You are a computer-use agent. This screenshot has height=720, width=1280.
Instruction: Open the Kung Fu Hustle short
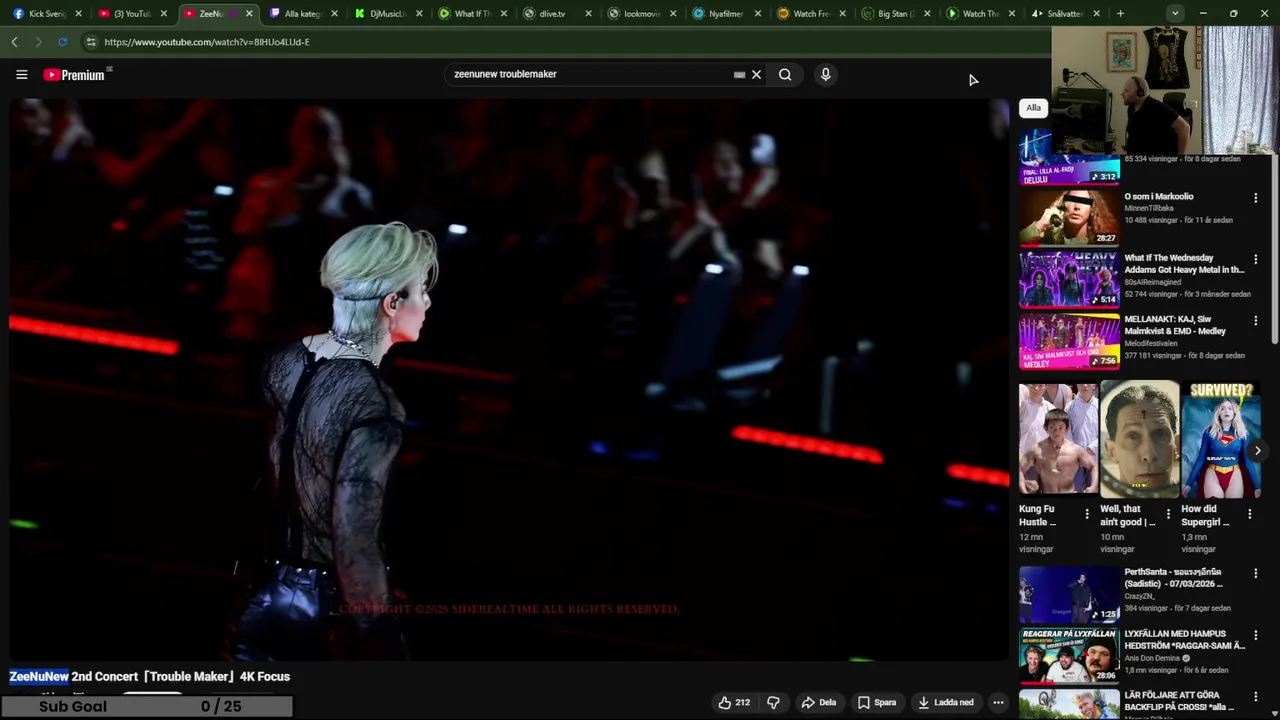pos(1058,439)
